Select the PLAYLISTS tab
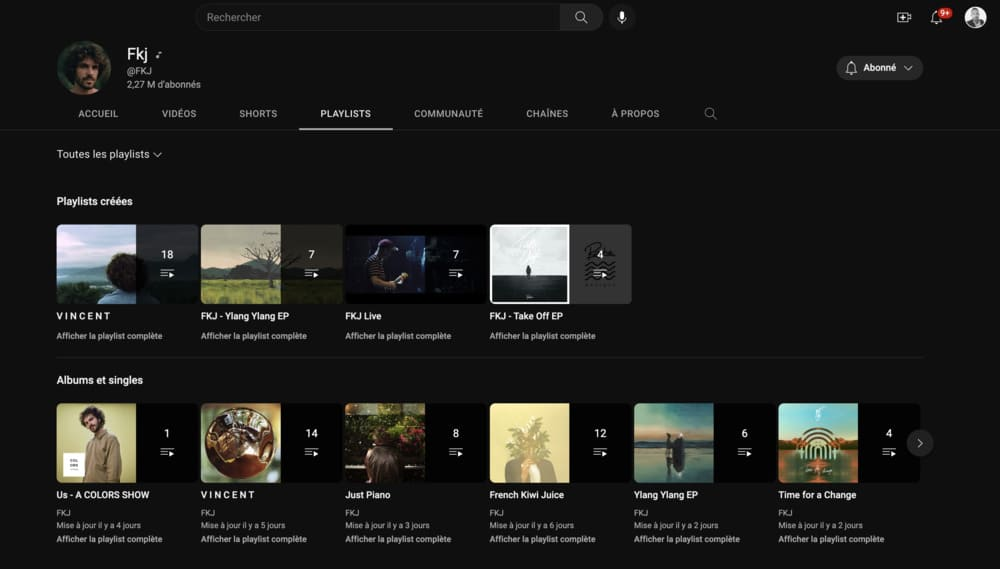 pyautogui.click(x=346, y=114)
